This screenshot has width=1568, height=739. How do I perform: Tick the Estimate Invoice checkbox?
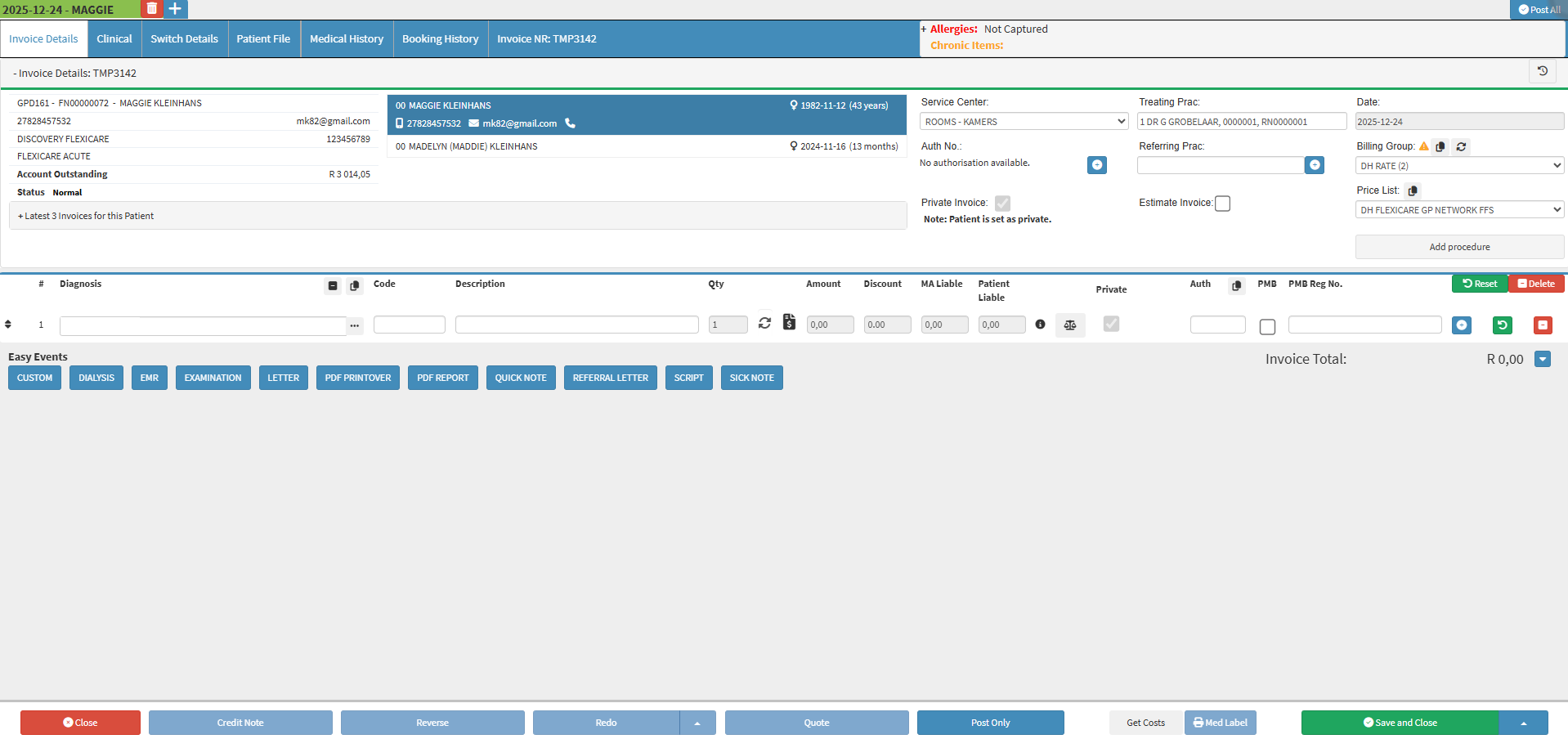[1222, 204]
